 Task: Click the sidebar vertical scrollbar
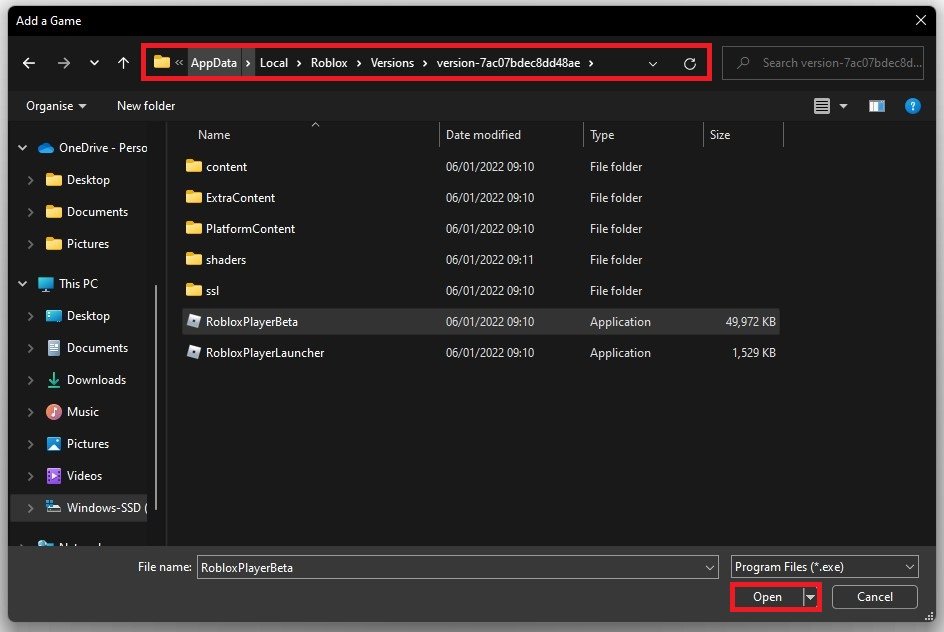(156, 397)
